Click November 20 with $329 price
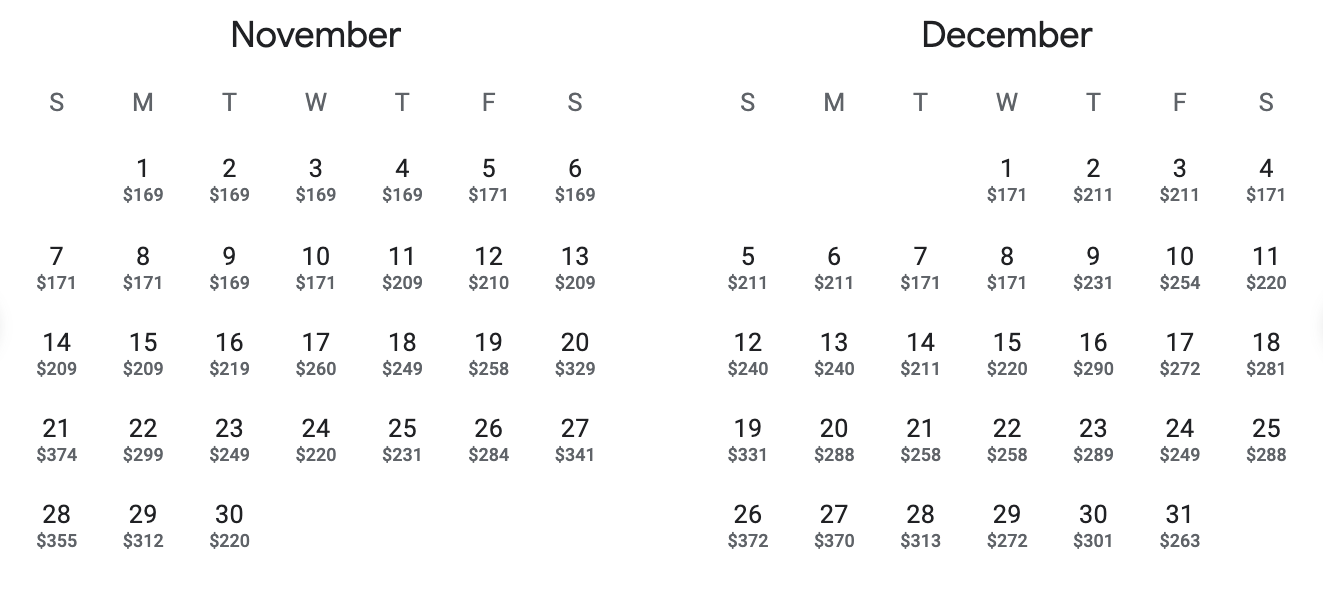 [575, 354]
